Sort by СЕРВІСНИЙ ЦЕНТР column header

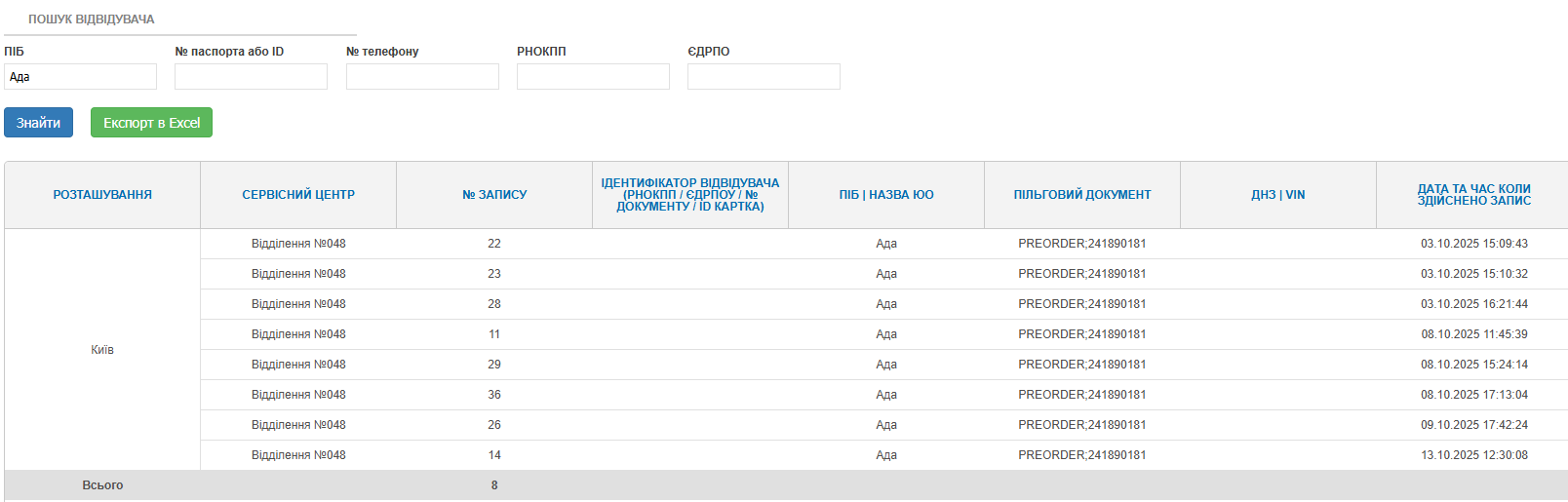point(298,195)
